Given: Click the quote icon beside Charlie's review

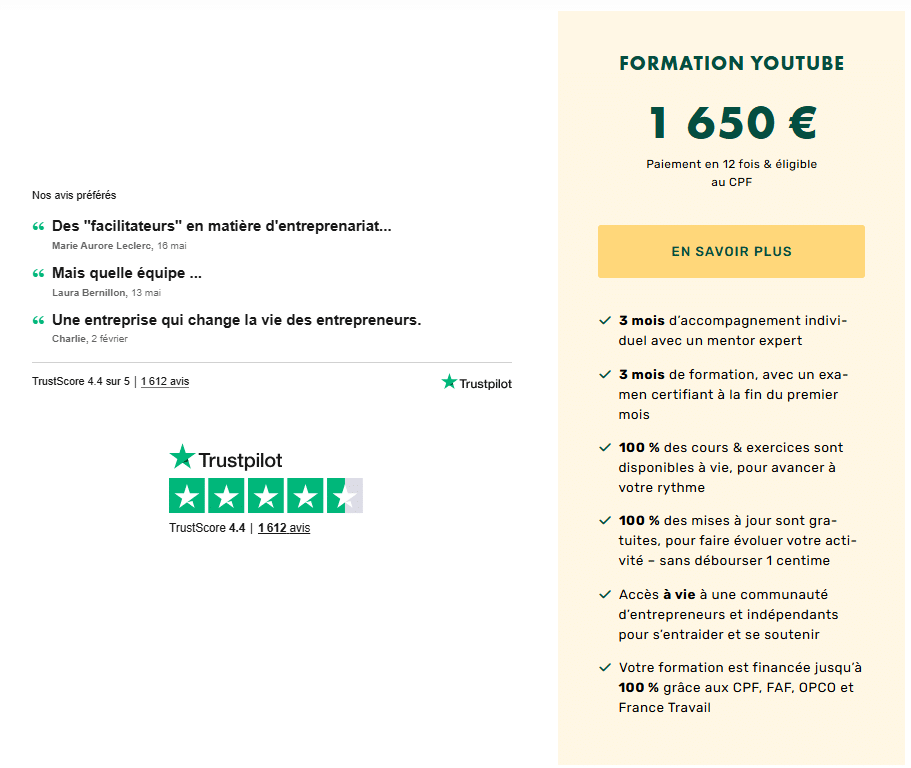Looking at the screenshot, I should [38, 320].
